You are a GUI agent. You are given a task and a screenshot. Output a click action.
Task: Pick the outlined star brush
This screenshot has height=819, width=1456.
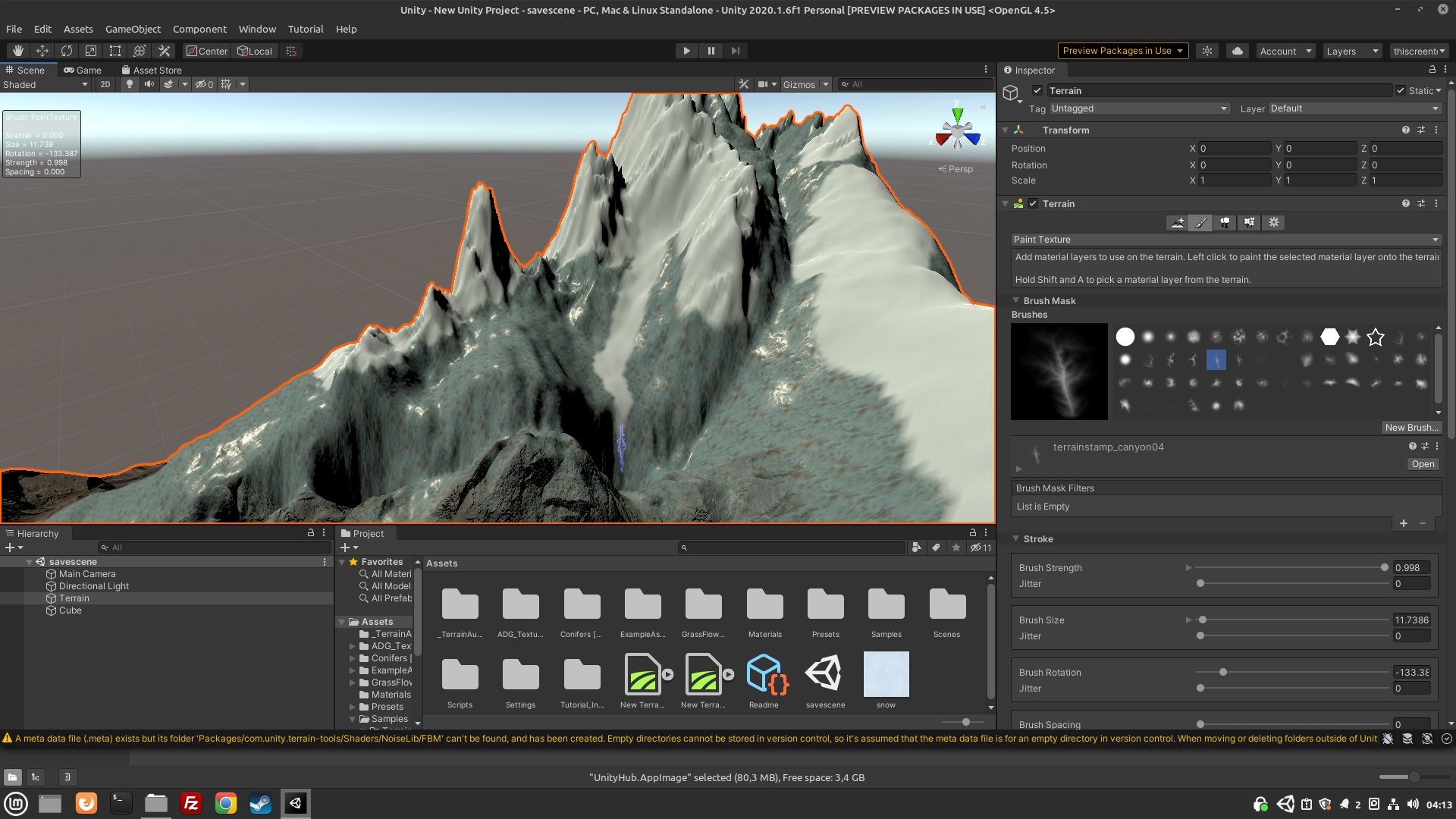pyautogui.click(x=1376, y=337)
